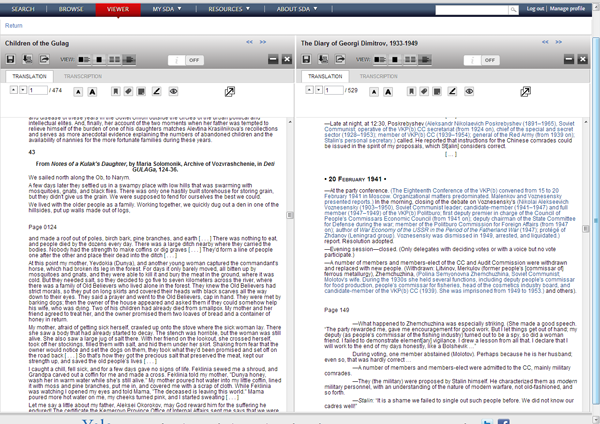
Task: Open ABOUT SDA dropdown menu
Action: pyautogui.click(x=297, y=9)
